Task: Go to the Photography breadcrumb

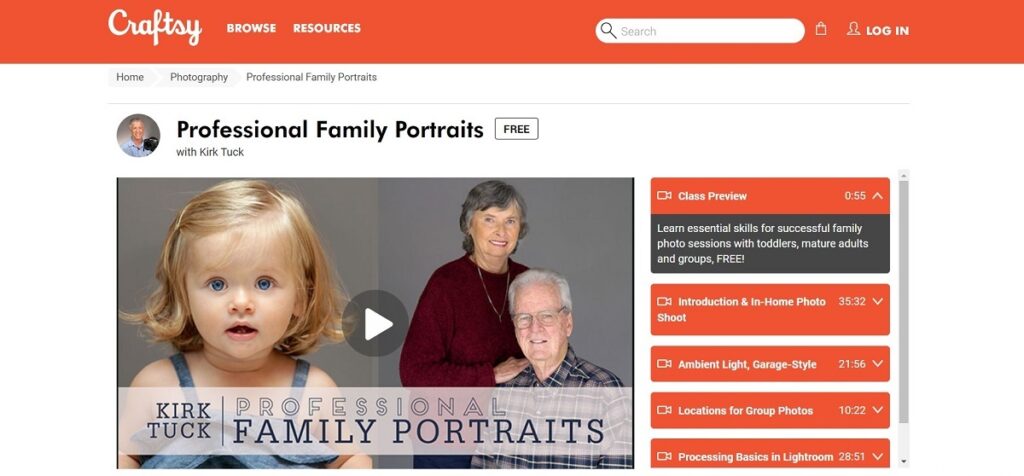Action: [x=199, y=77]
